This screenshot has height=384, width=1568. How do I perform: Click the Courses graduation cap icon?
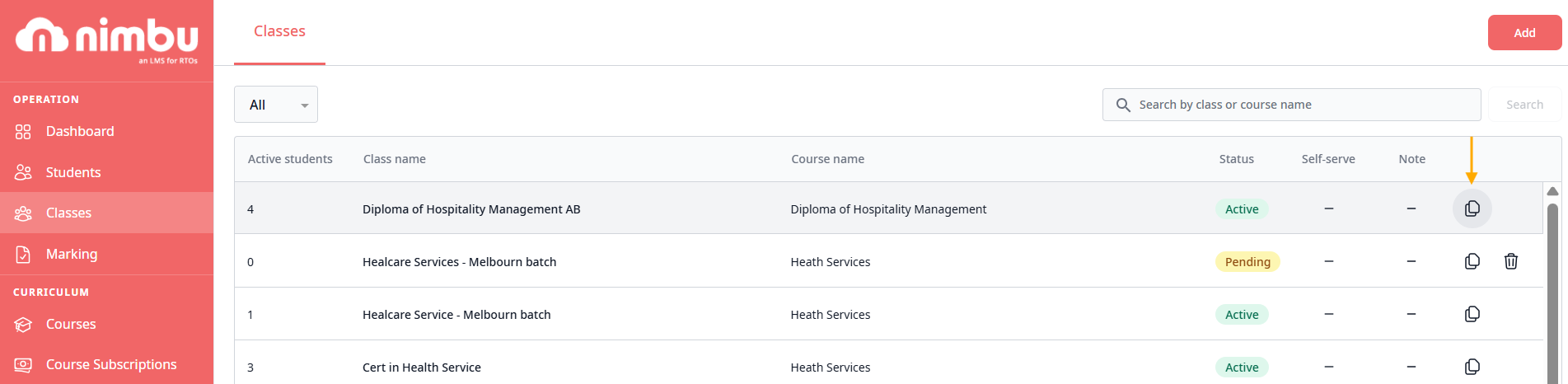click(23, 325)
